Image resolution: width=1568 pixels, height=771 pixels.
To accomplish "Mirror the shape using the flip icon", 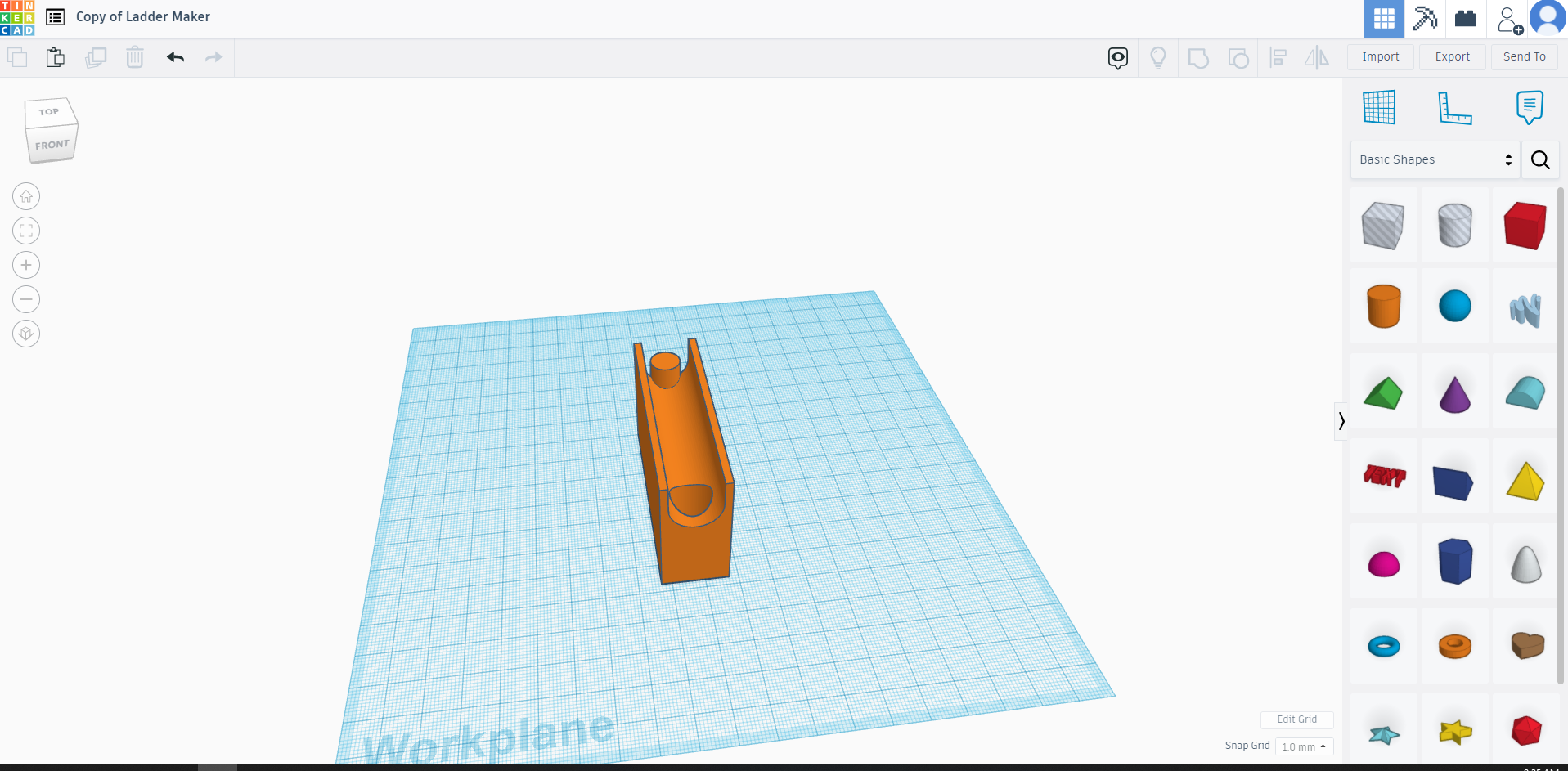I will pos(1317,57).
